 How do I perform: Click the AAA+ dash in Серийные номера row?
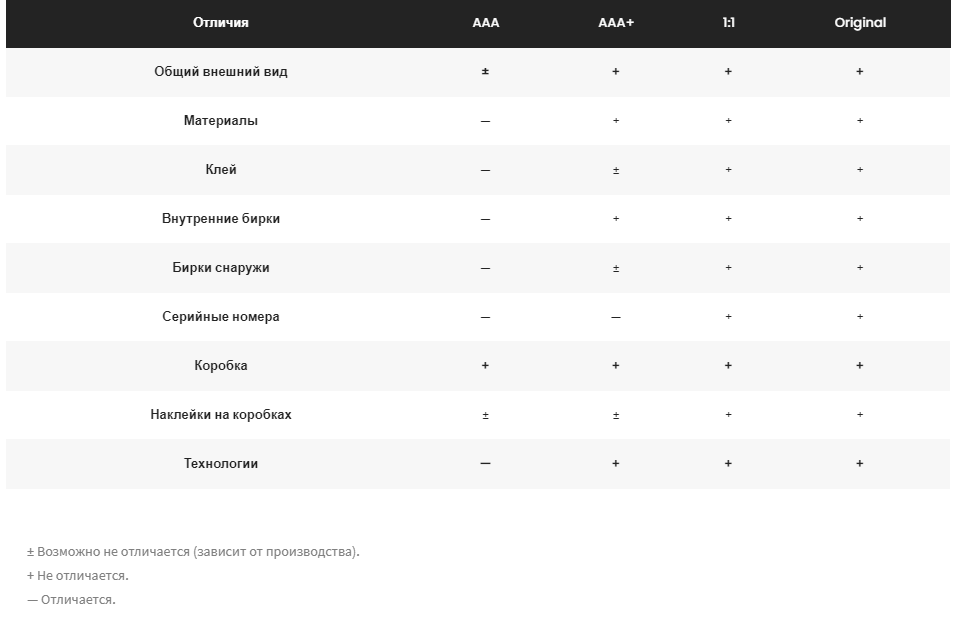point(616,317)
